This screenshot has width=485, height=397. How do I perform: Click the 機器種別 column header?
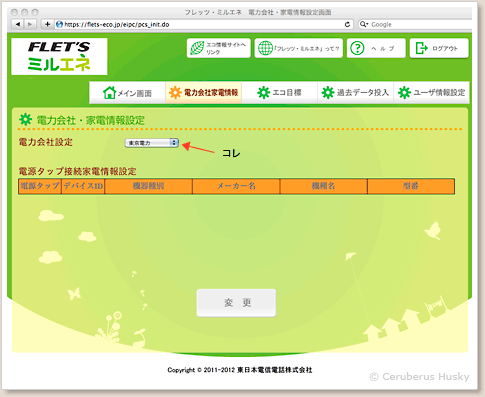pyautogui.click(x=148, y=186)
